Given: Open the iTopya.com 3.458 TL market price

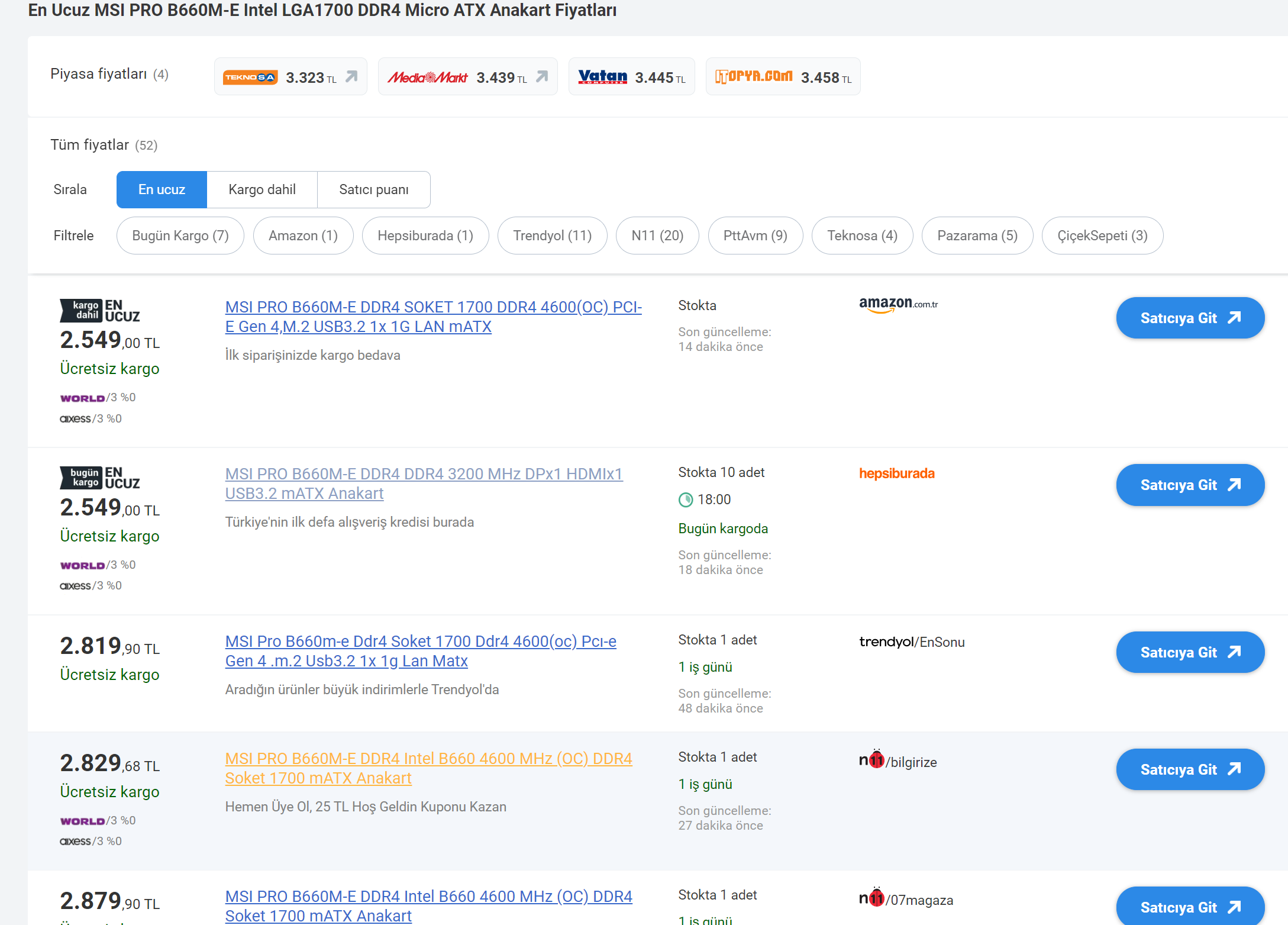Looking at the screenshot, I should pos(783,77).
